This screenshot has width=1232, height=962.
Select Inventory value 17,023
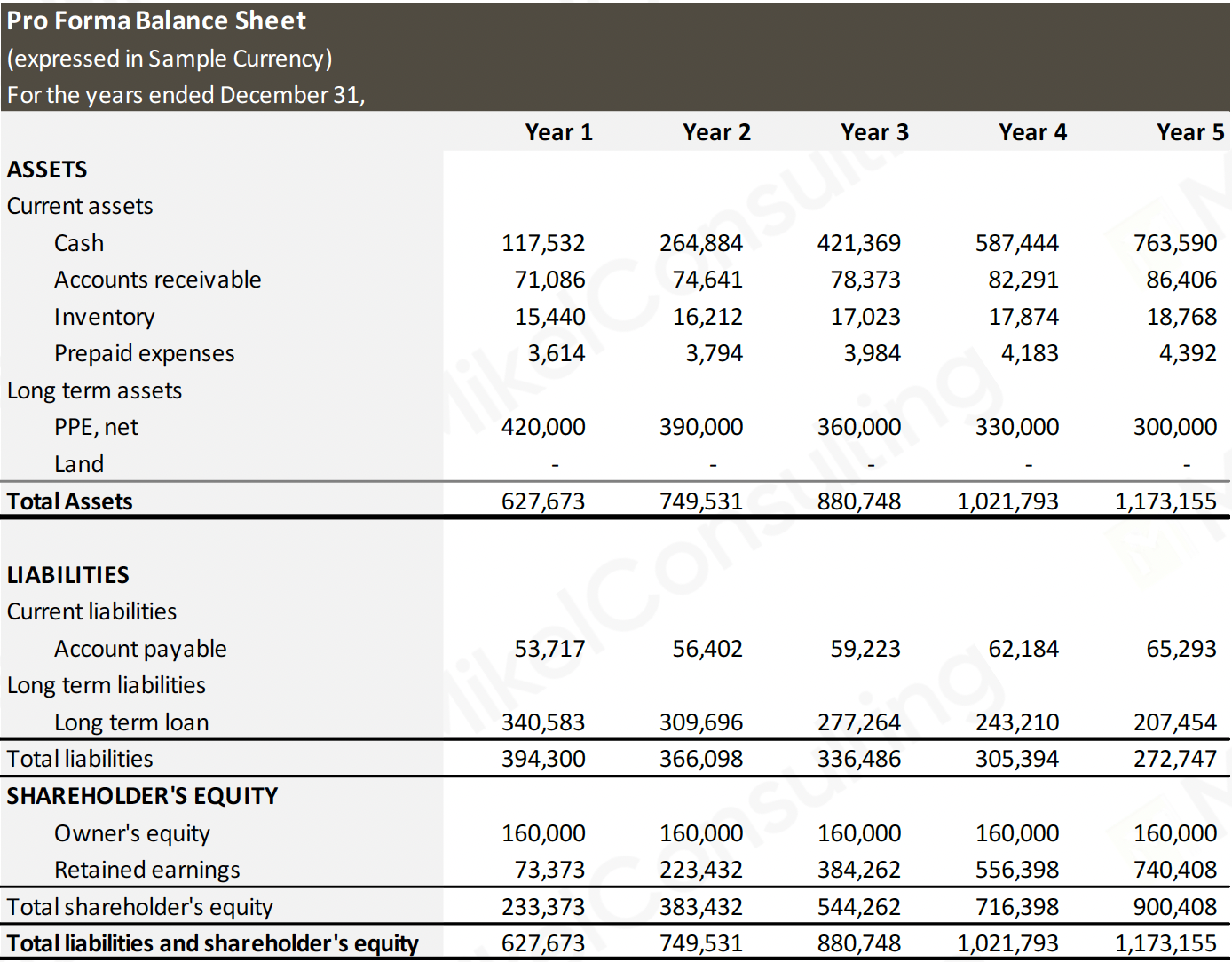pyautogui.click(x=865, y=317)
